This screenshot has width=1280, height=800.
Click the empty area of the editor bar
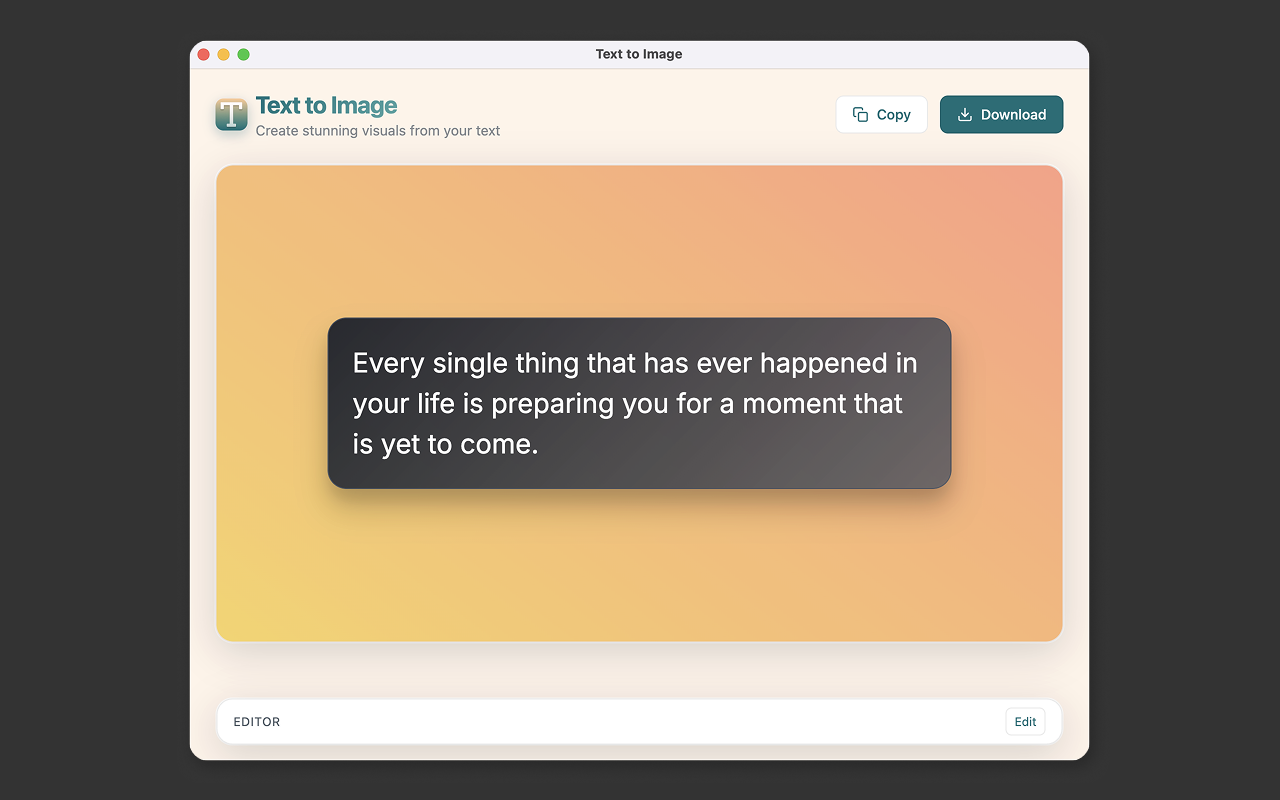[640, 722]
